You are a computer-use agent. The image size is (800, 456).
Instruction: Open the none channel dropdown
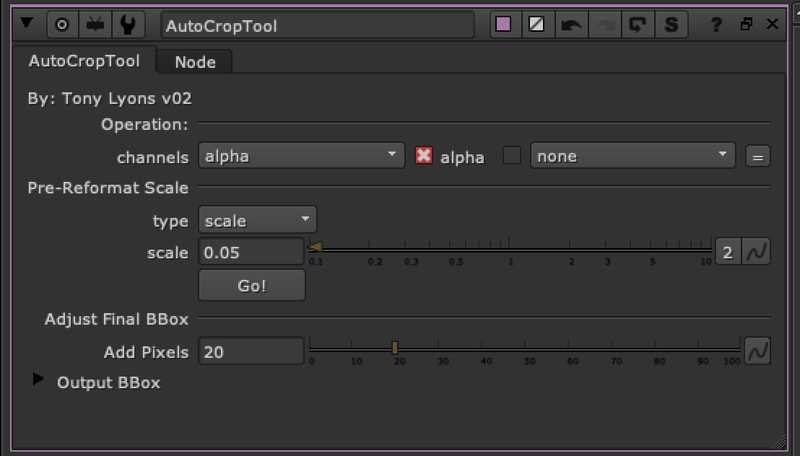click(x=633, y=156)
